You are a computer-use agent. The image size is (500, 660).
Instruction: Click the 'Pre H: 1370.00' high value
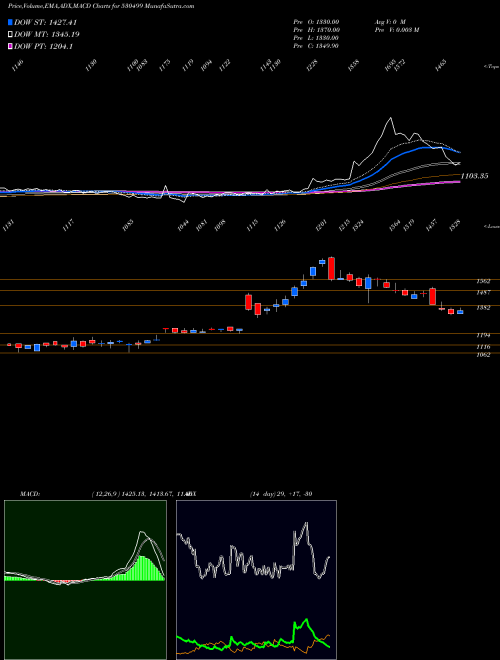point(316,30)
